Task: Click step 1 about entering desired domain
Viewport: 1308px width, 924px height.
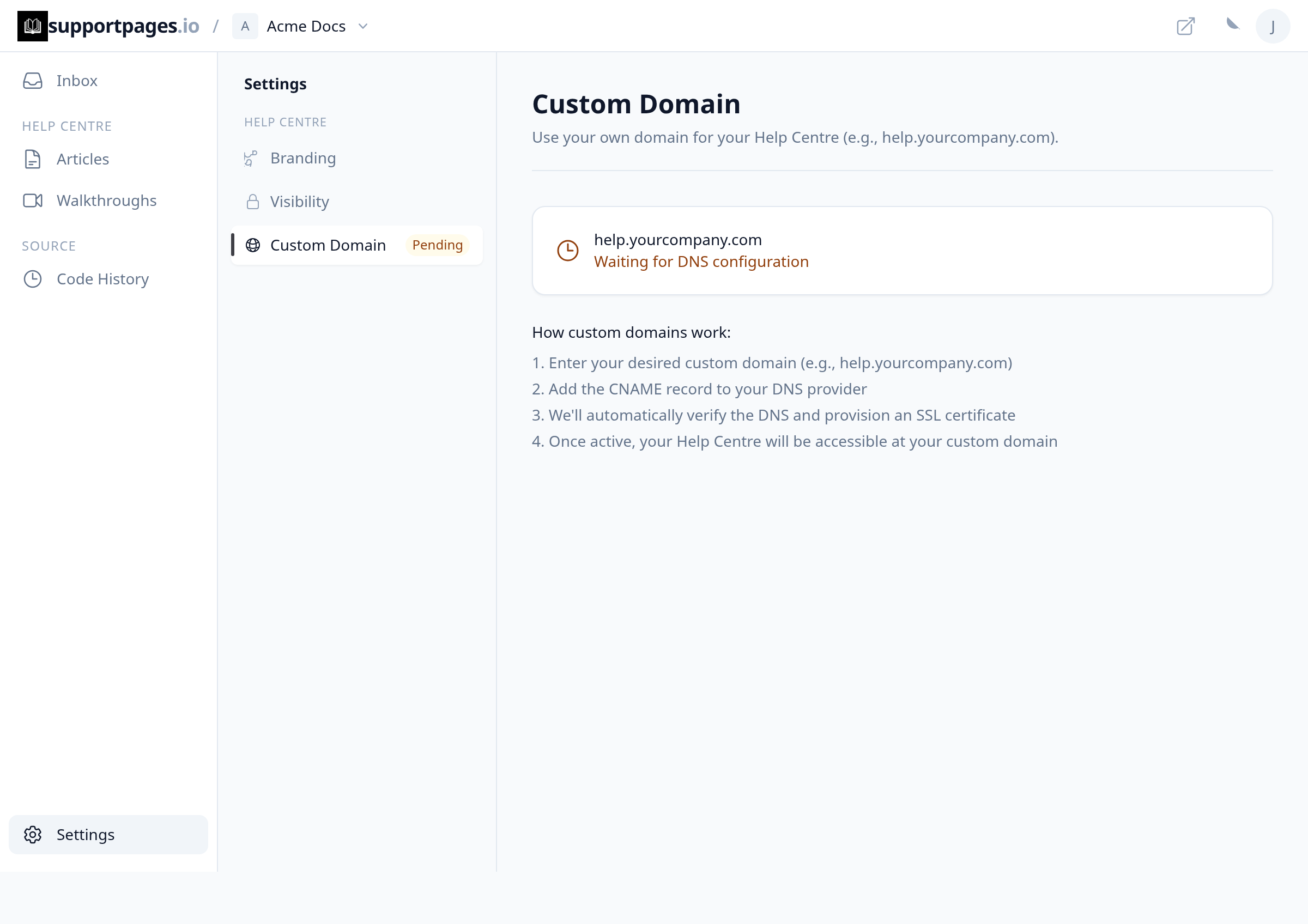Action: (x=772, y=363)
